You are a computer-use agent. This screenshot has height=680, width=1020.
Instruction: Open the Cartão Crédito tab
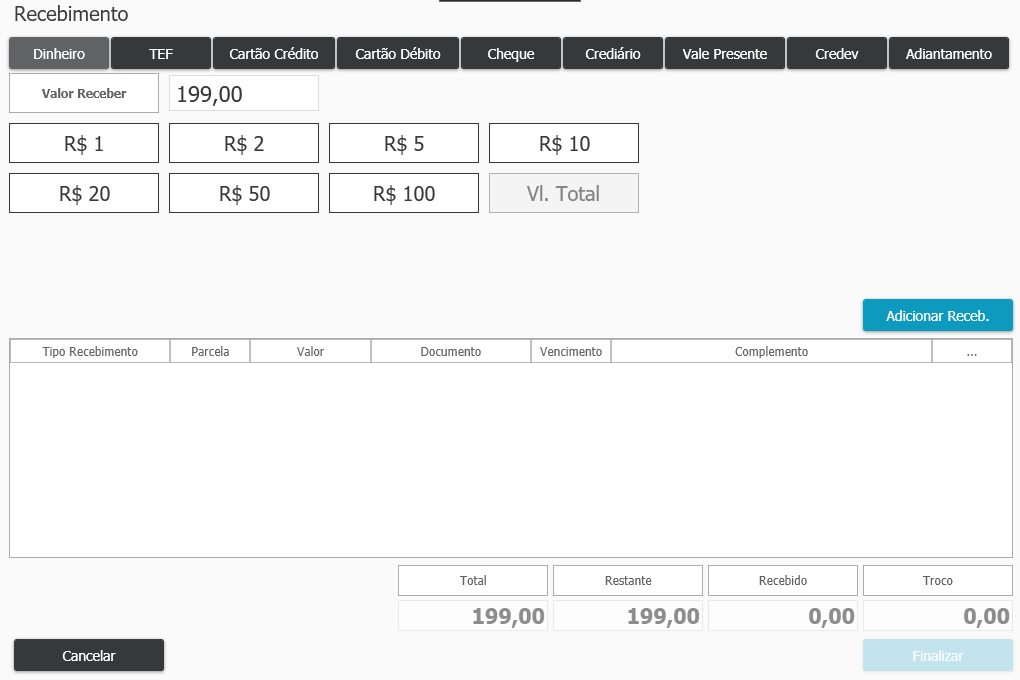274,54
